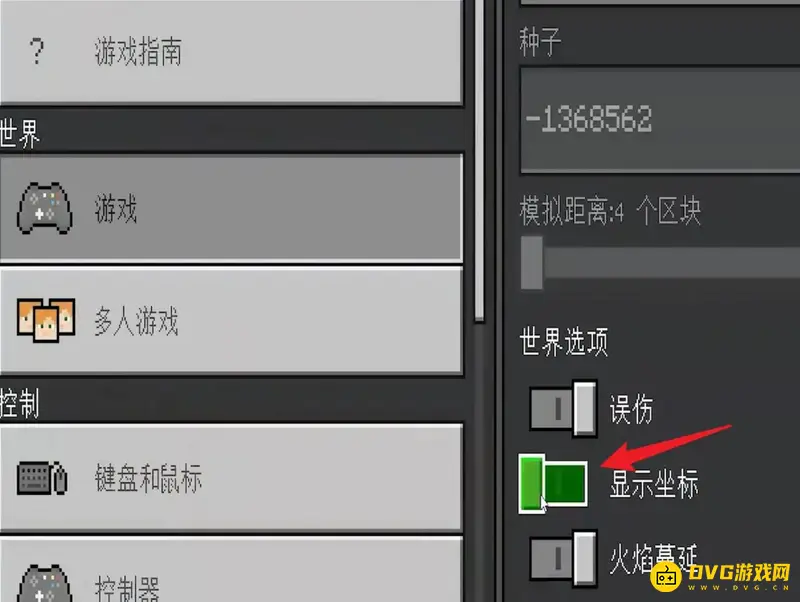800x602 pixels.
Task: Click the DVG游戏网 watermark logo
Action: [x=721, y=576]
